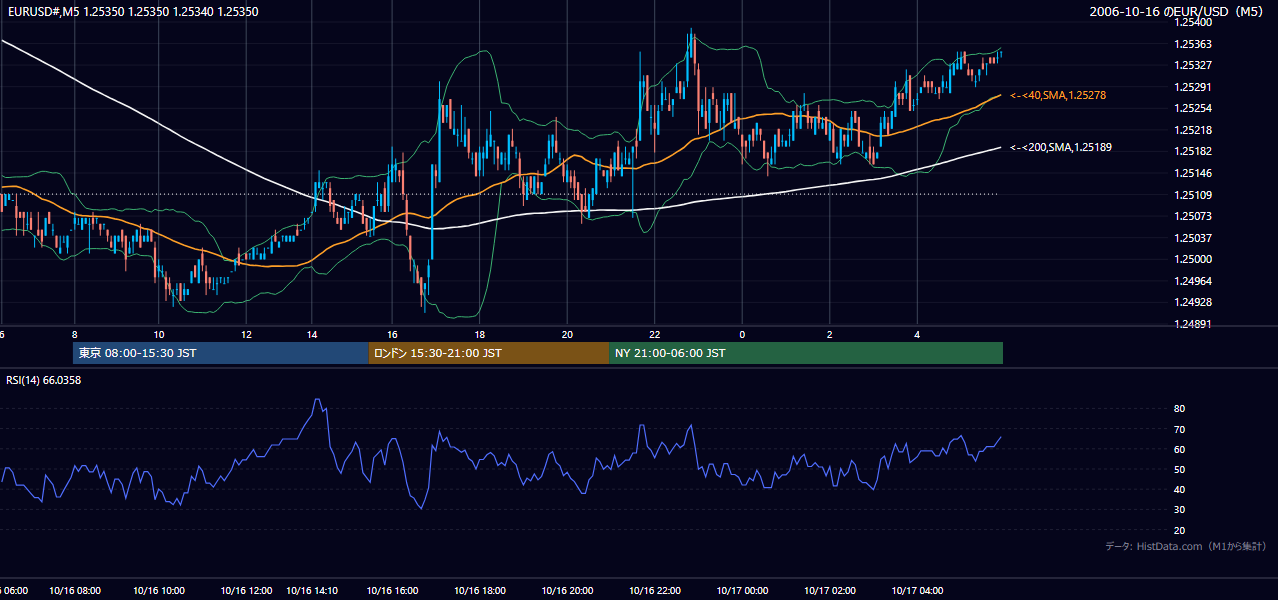Click price level 1.25182 on axis
The height and width of the screenshot is (600, 1278).
click(x=1192, y=151)
